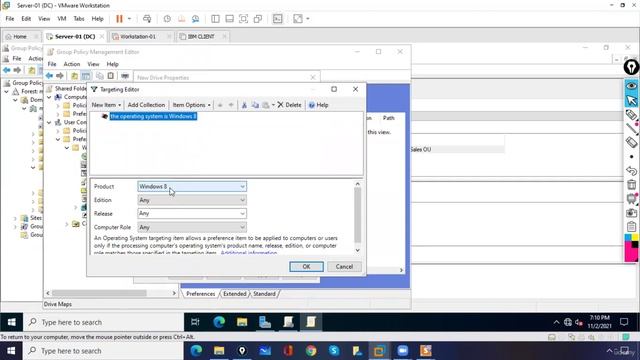
Task: Open the Release dropdown
Action: click(192, 213)
